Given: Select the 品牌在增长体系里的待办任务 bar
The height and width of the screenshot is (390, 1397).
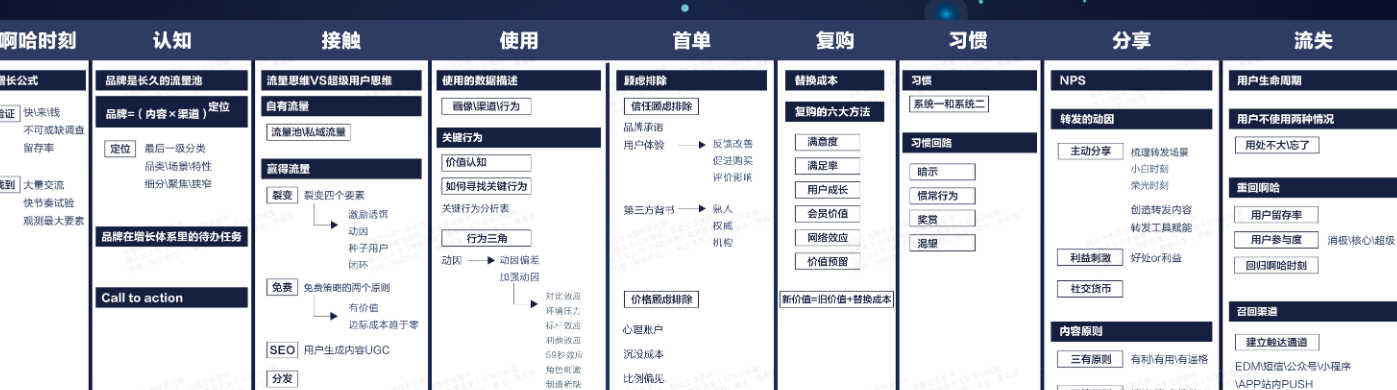Looking at the screenshot, I should pyautogui.click(x=172, y=237).
